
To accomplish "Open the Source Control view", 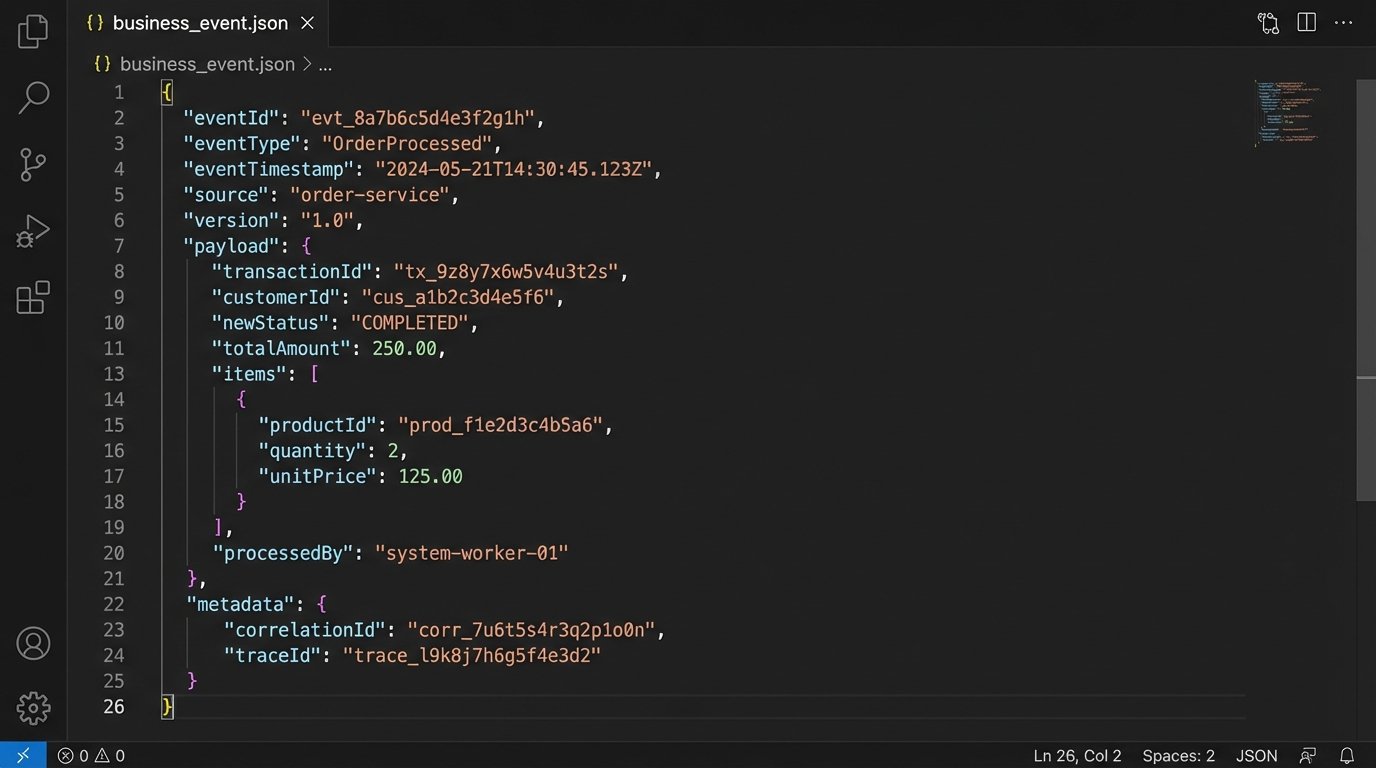I will click(33, 165).
